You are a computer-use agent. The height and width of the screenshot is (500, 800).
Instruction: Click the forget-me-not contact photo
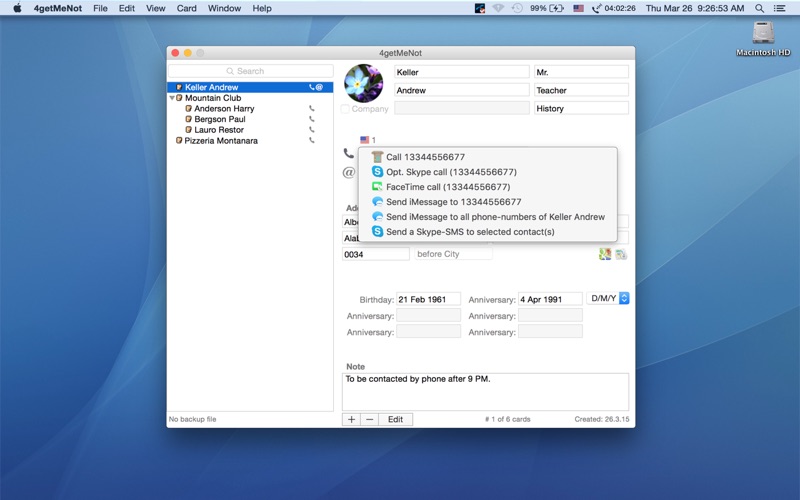363,83
